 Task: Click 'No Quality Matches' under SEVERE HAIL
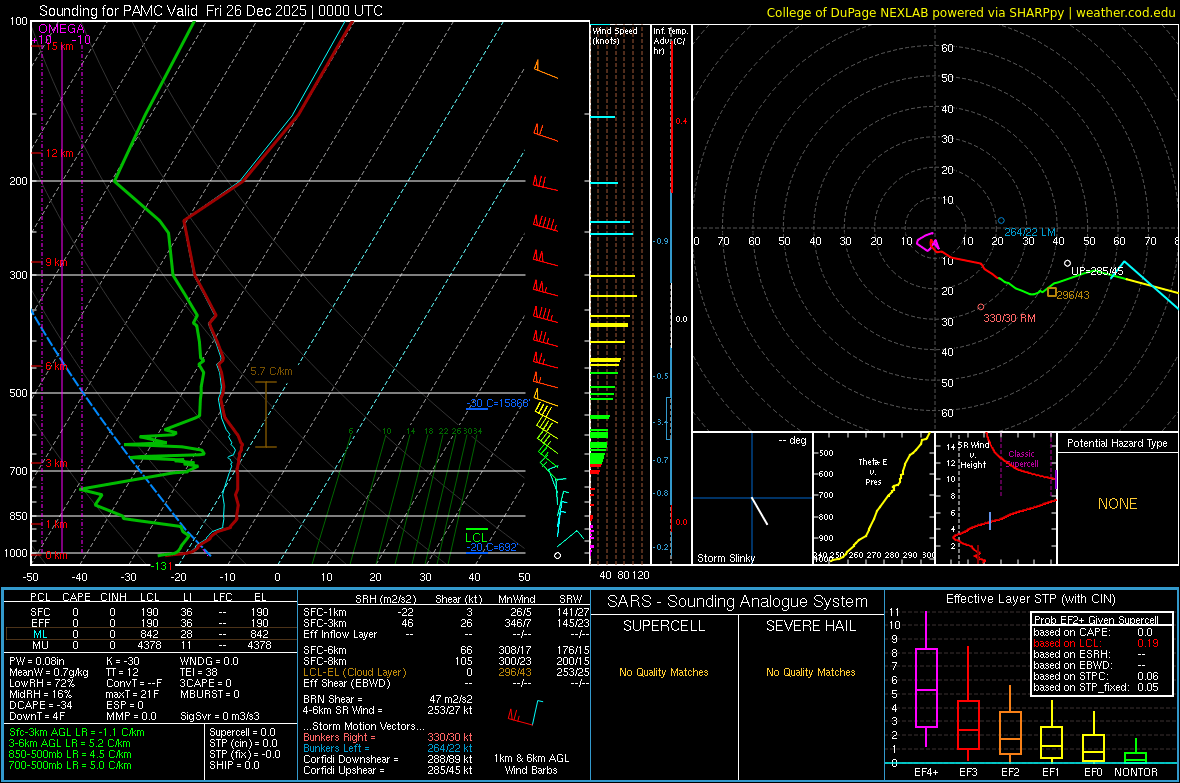pos(810,672)
